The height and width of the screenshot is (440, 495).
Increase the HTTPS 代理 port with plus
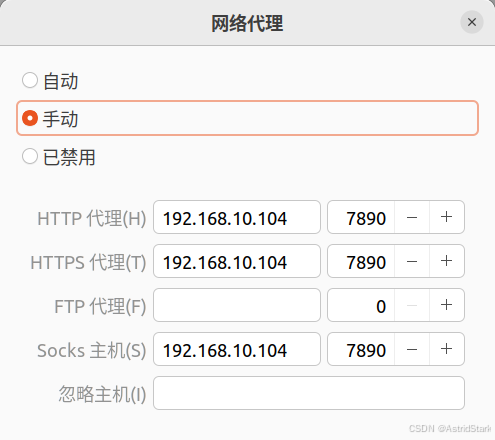point(447,261)
